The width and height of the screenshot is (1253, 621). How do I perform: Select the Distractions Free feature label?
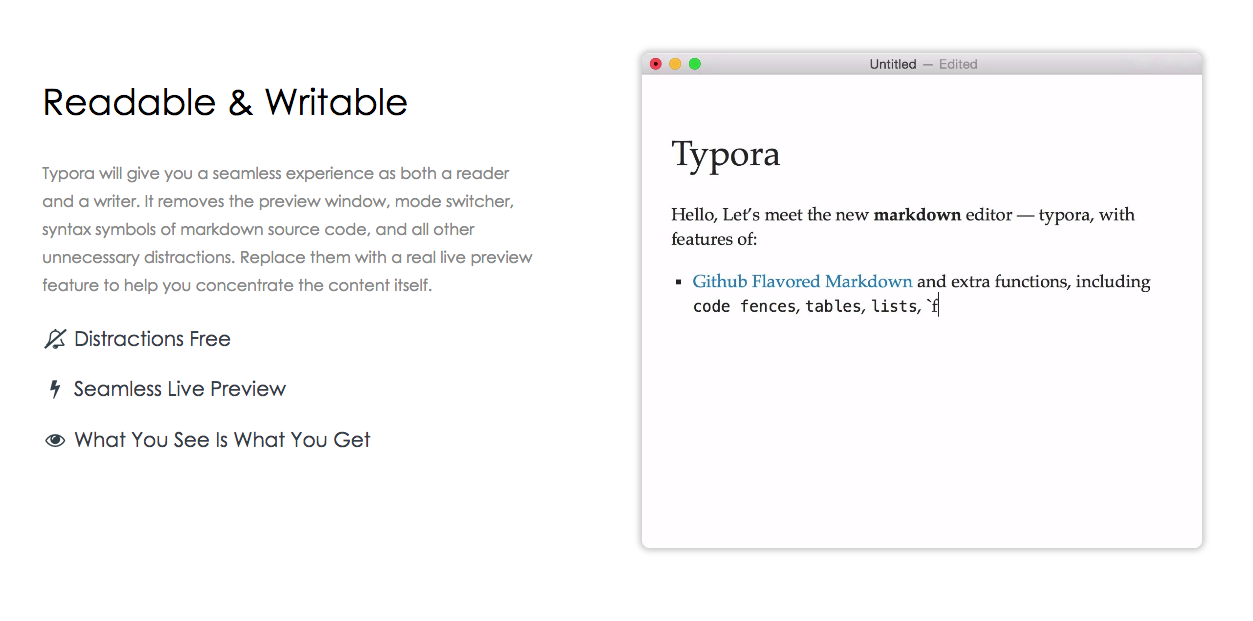152,340
